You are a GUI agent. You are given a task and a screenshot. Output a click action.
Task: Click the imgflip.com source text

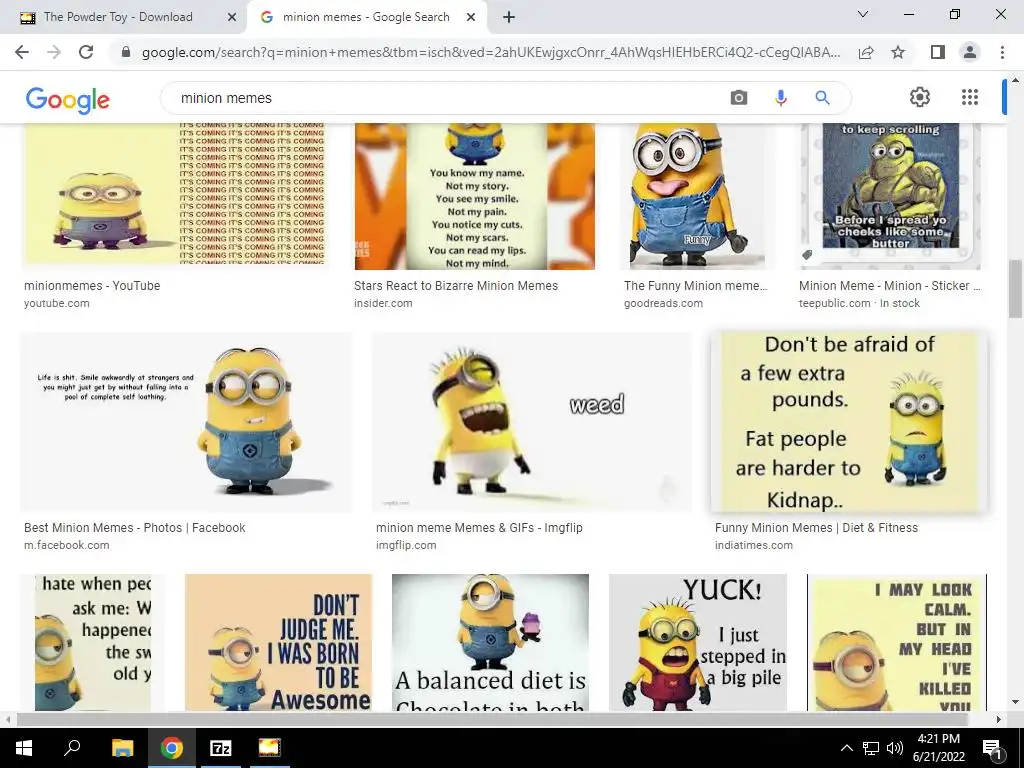pyautogui.click(x=406, y=545)
